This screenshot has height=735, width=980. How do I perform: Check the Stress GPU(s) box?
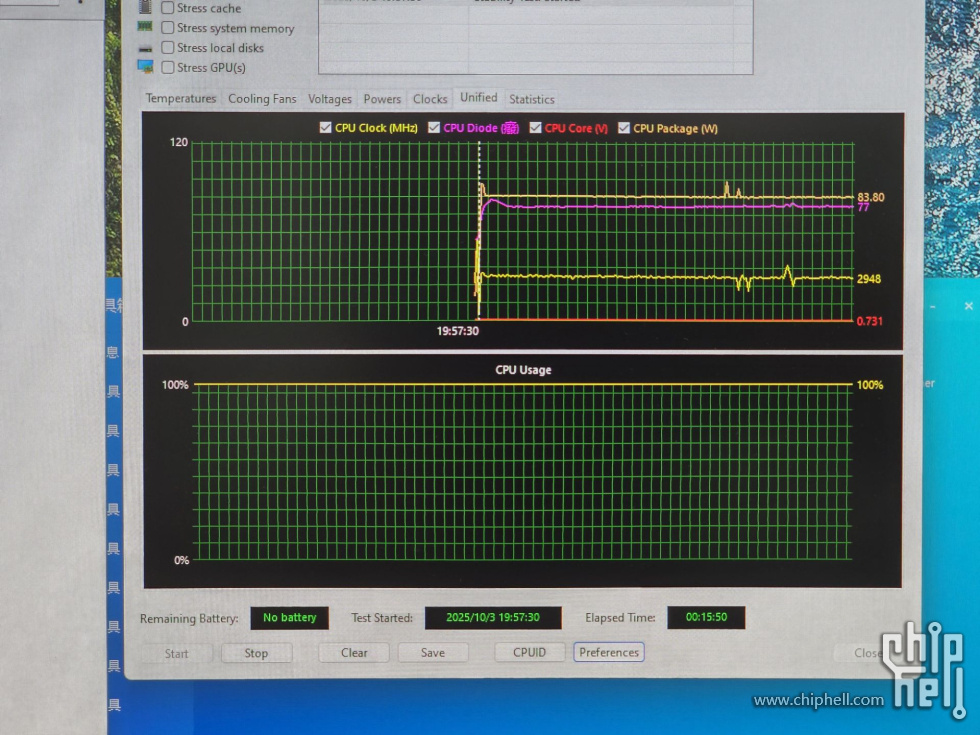(x=168, y=68)
